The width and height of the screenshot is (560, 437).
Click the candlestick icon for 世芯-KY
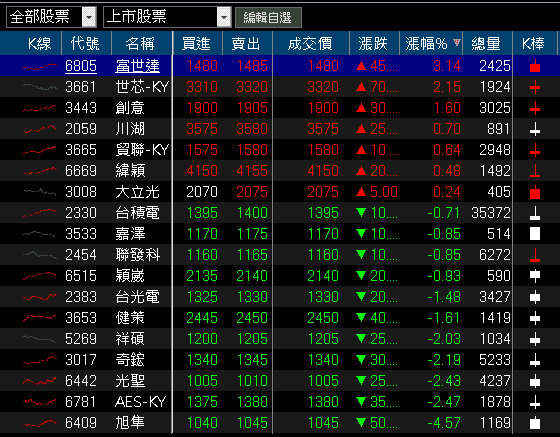tap(535, 87)
